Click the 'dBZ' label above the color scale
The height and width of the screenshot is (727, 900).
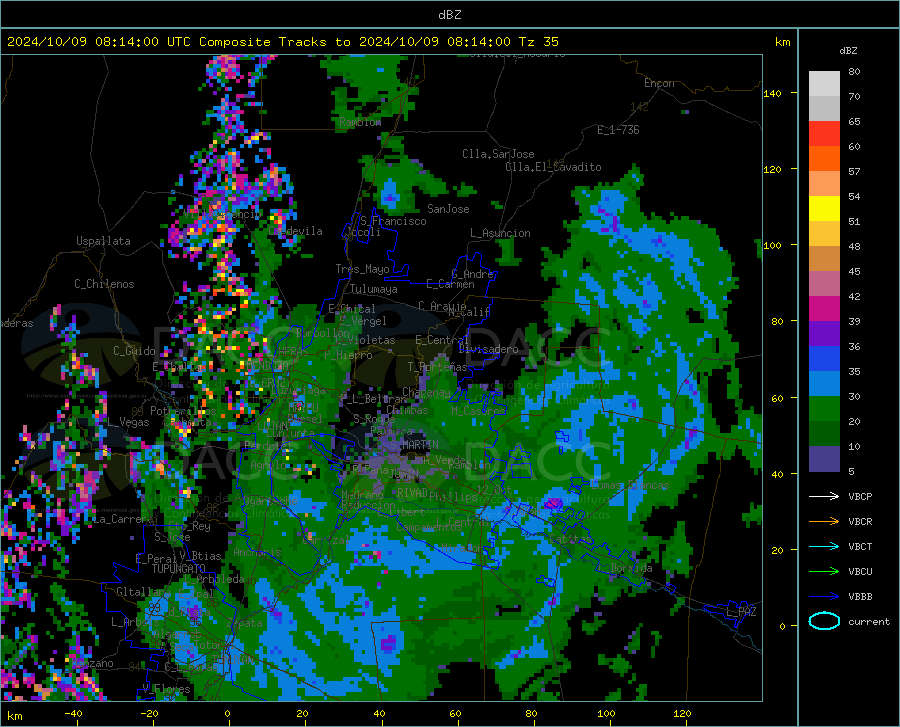point(848,50)
